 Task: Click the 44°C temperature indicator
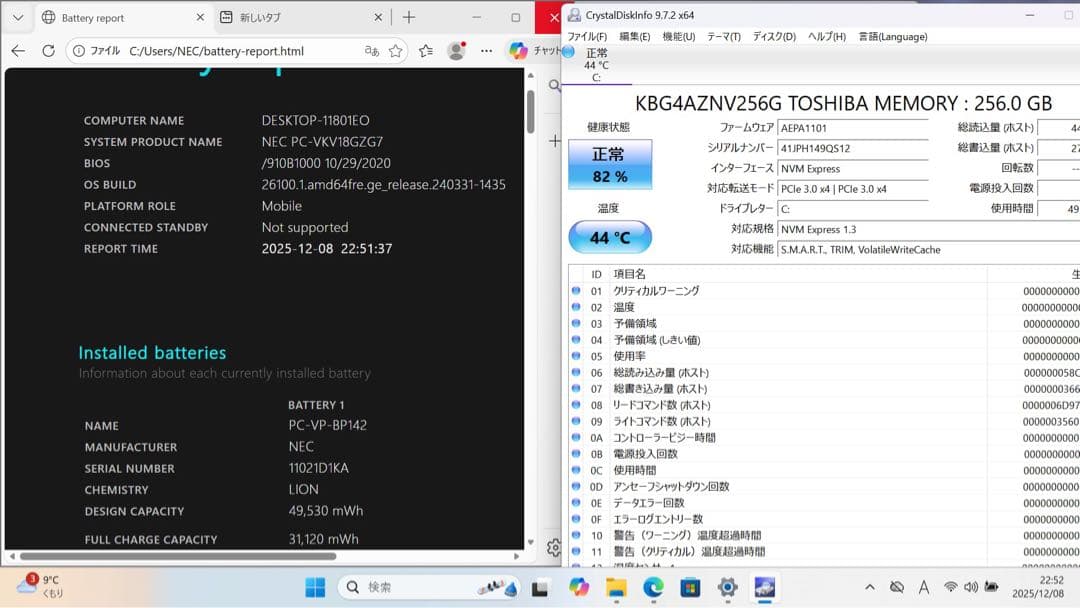coord(609,237)
